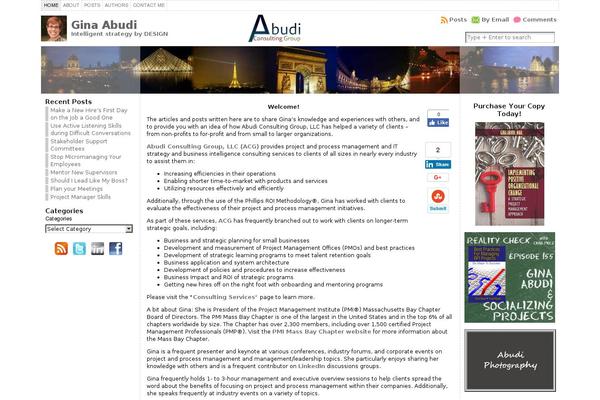
Task: Click the By Email subscription icon
Action: click(x=475, y=20)
